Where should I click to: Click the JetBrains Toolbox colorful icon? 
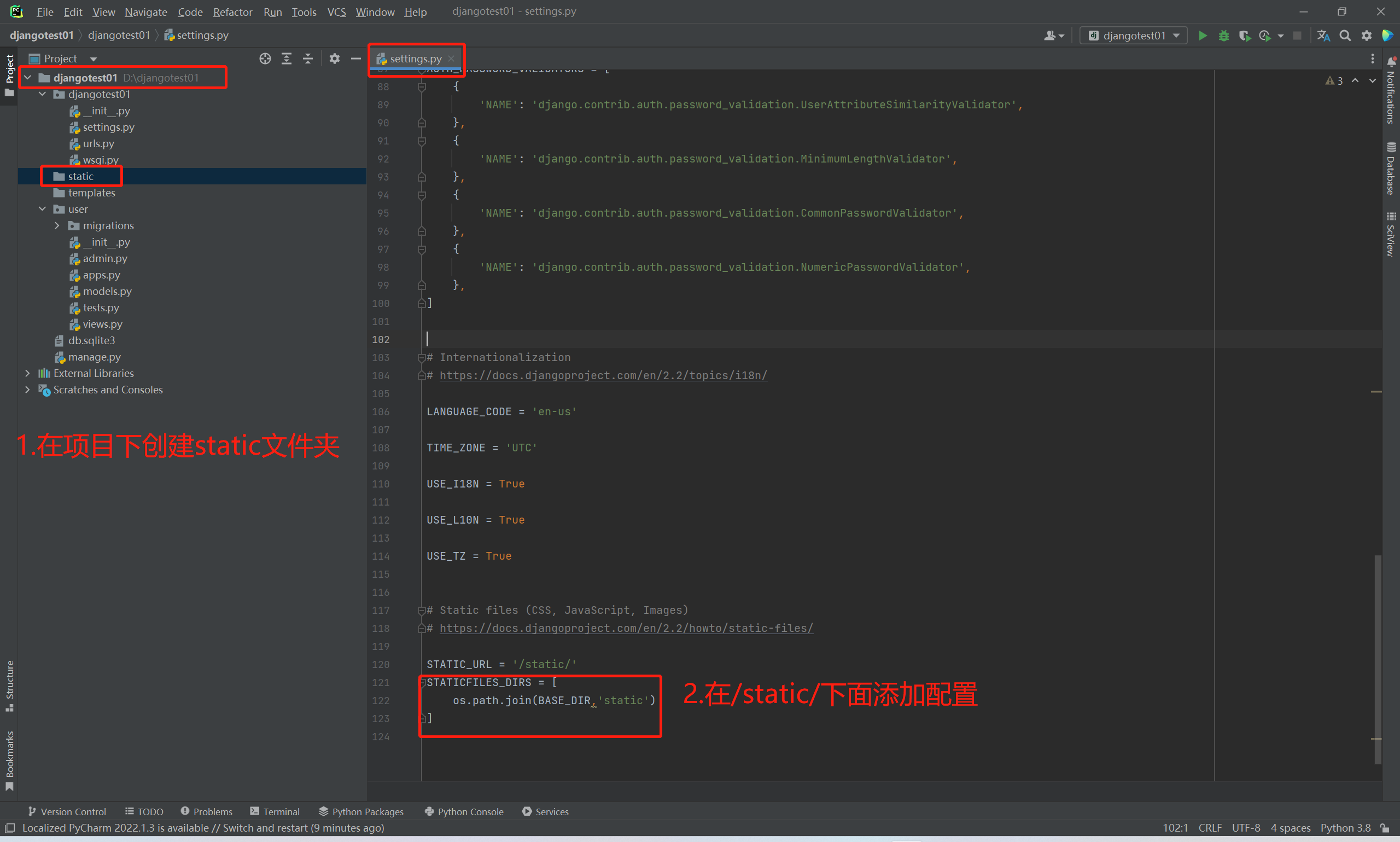click(x=1387, y=36)
